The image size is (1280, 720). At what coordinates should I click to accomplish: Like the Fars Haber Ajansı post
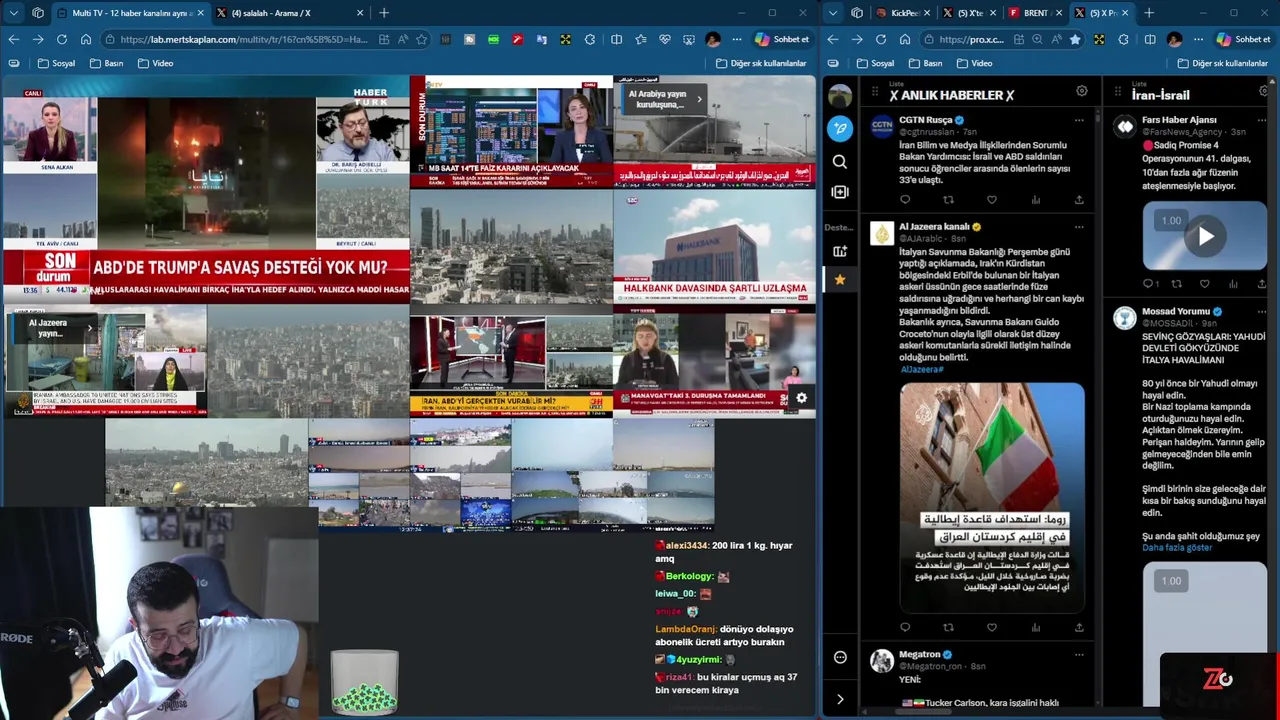coord(1205,284)
